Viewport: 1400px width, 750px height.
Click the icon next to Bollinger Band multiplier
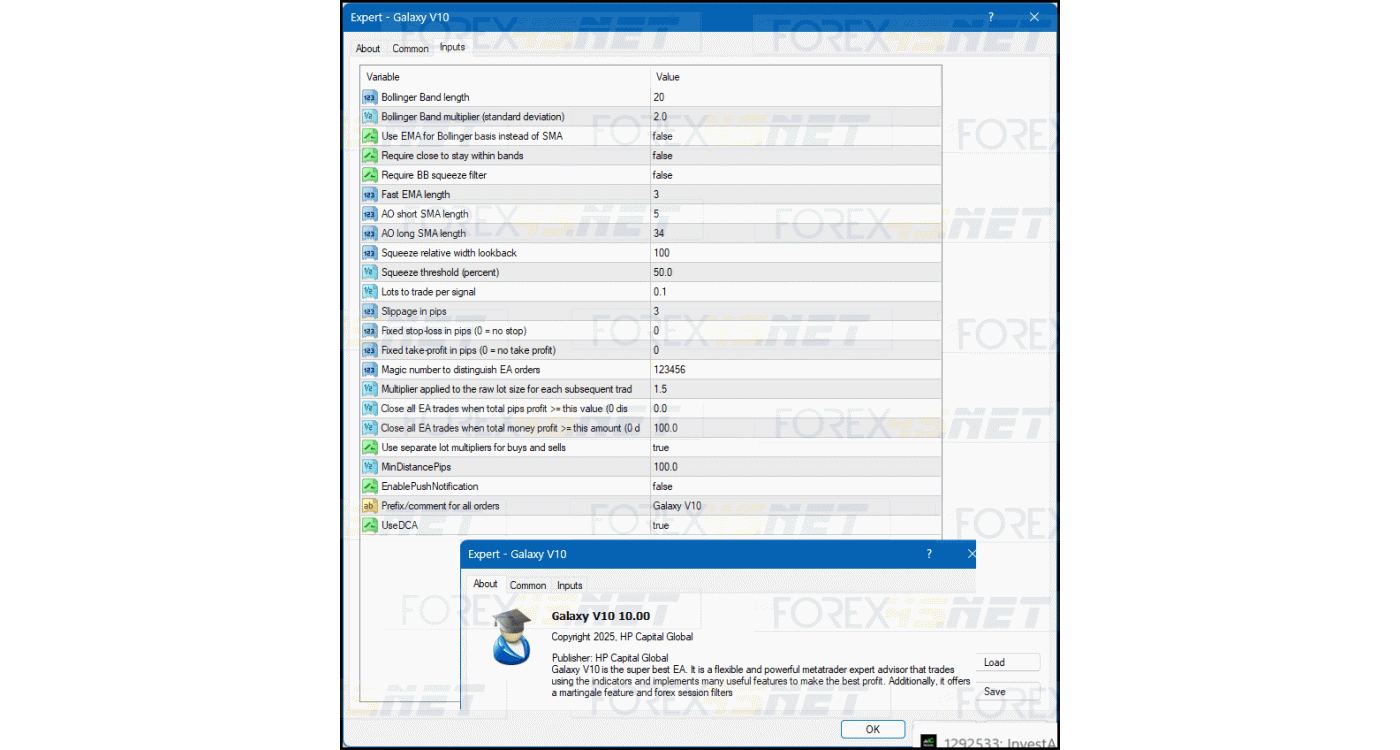point(369,117)
